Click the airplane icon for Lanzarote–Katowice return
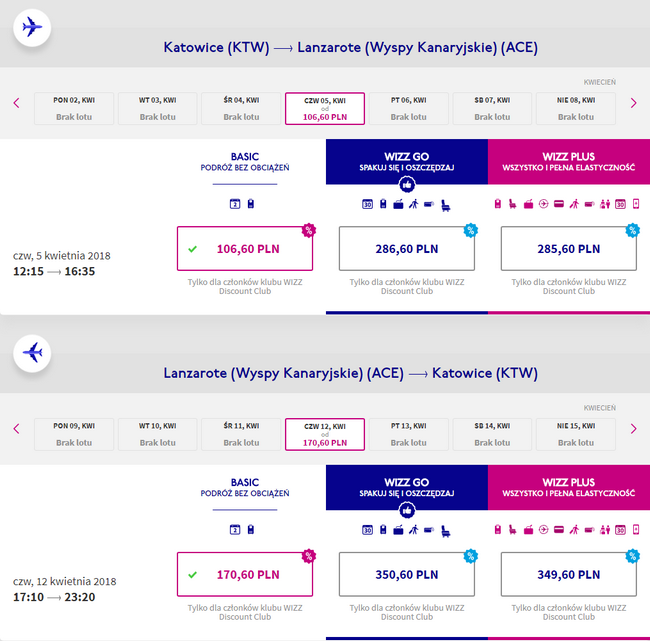 pos(32,353)
